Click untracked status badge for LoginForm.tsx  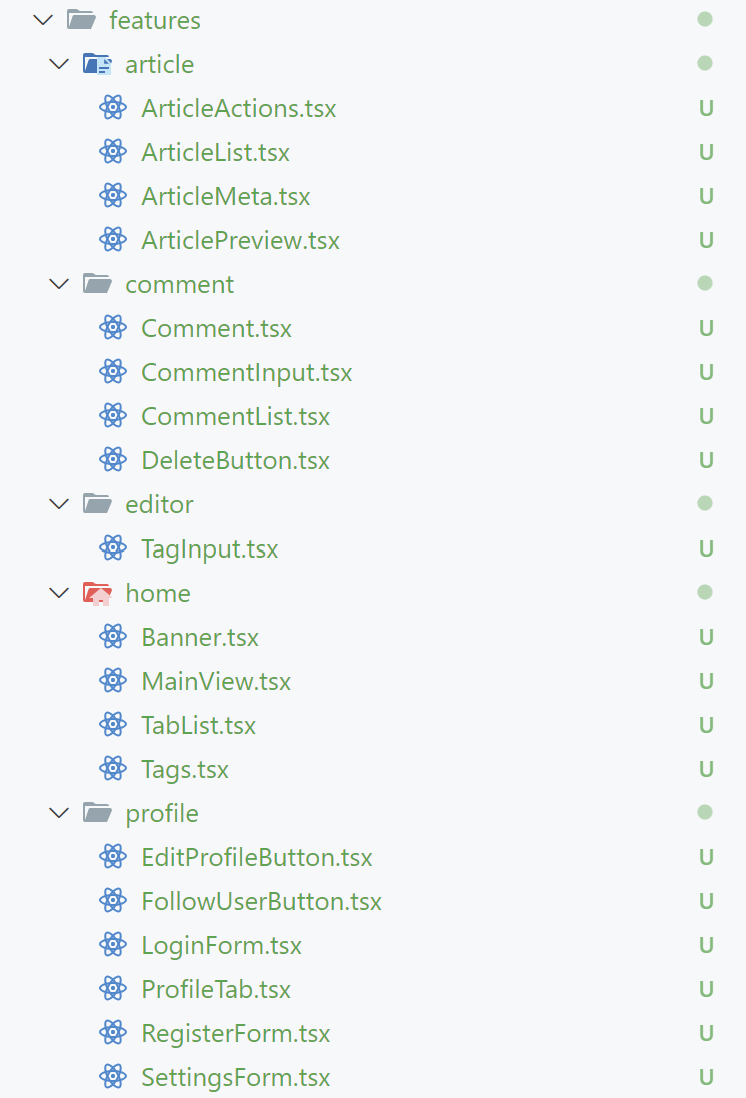coord(706,946)
